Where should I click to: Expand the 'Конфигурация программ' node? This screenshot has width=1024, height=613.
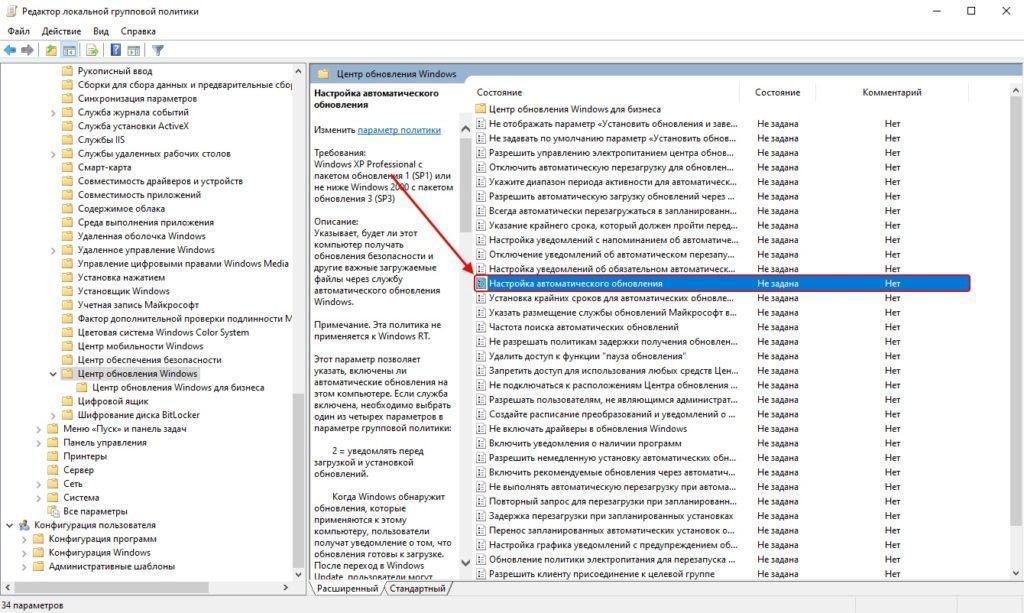(24, 539)
